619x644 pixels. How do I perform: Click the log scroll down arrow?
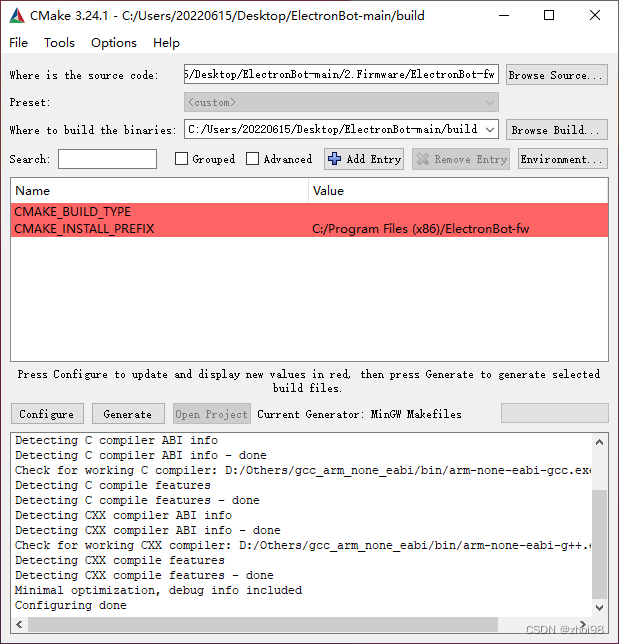(x=599, y=607)
